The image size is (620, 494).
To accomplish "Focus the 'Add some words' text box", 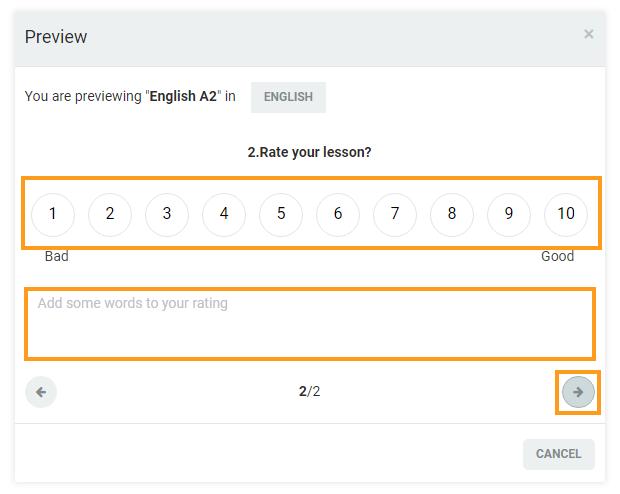I will coord(310,322).
